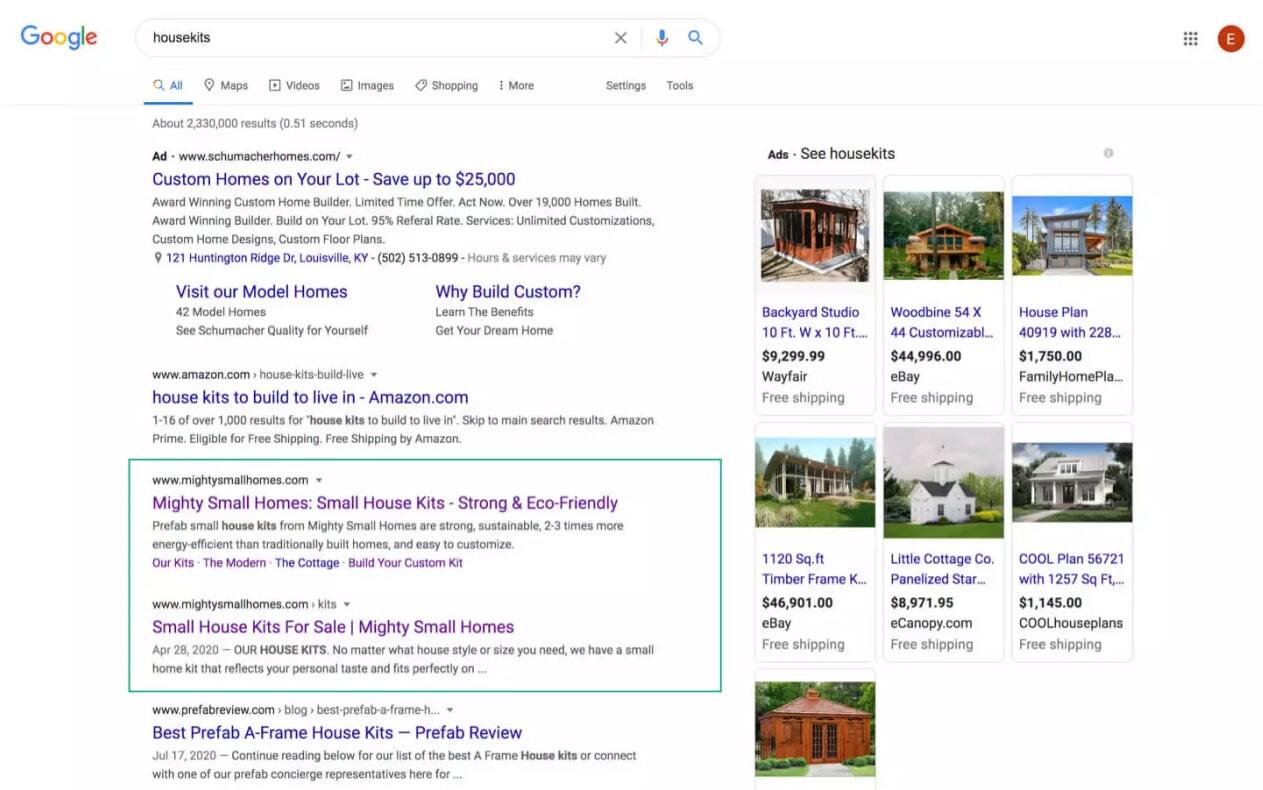Screen dimensions: 1263x790
Task: Switch to the Shopping tab
Action: (x=446, y=86)
